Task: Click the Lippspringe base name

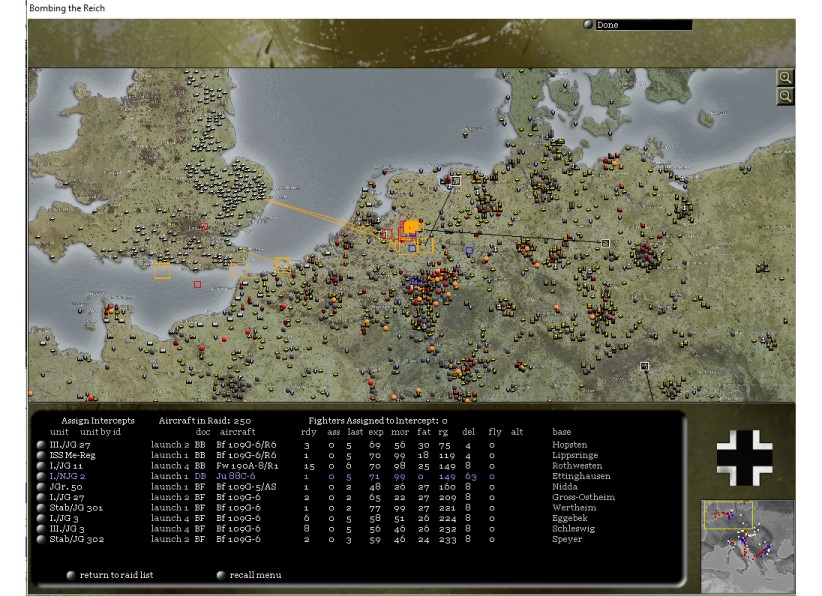Action: tap(575, 456)
